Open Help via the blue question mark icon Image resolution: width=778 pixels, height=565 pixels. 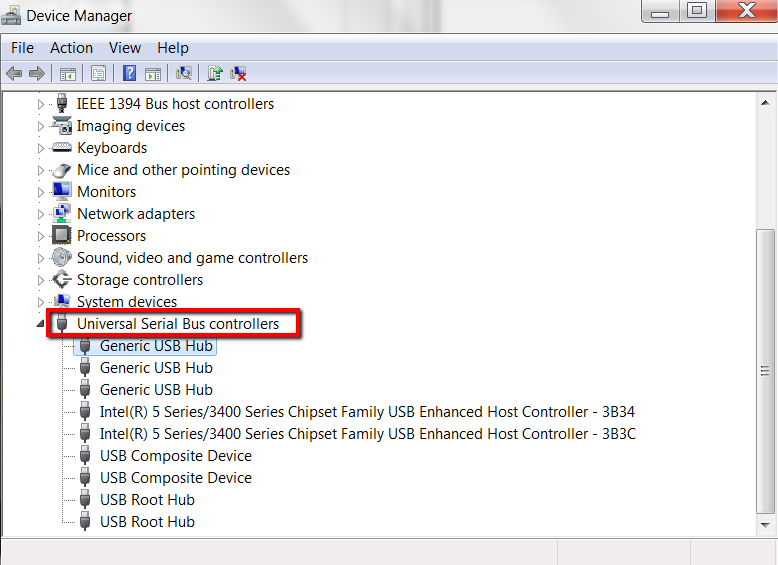coord(129,73)
